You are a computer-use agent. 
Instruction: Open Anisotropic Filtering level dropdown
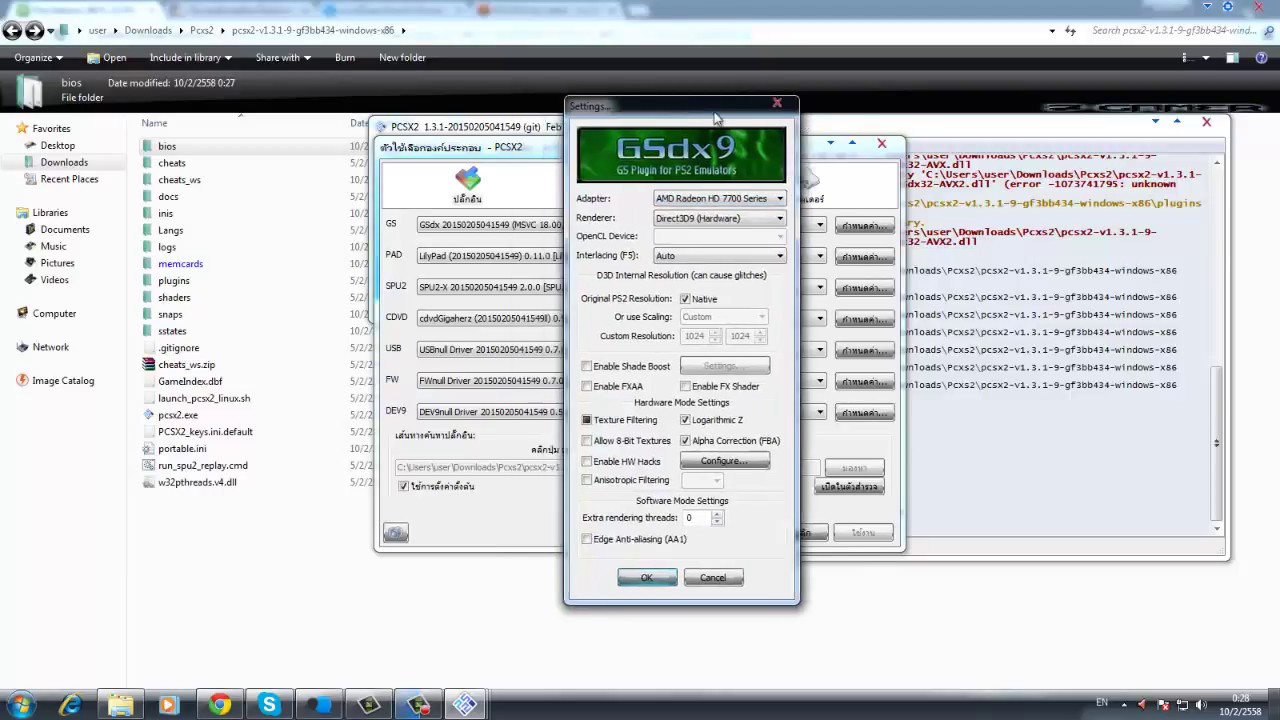(x=702, y=481)
